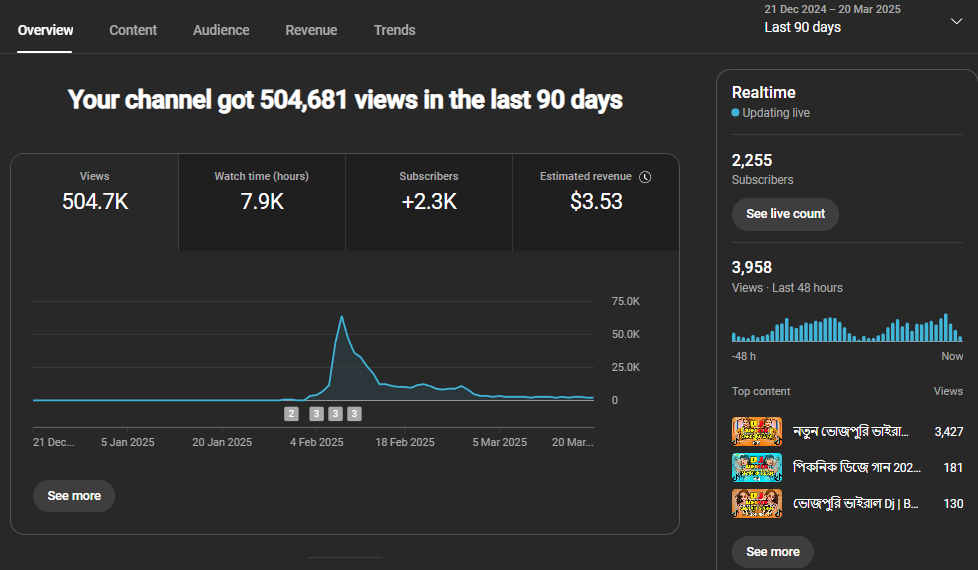Open thumbnail of video with 130 views
Screen dimensions: 978x570
(757, 503)
